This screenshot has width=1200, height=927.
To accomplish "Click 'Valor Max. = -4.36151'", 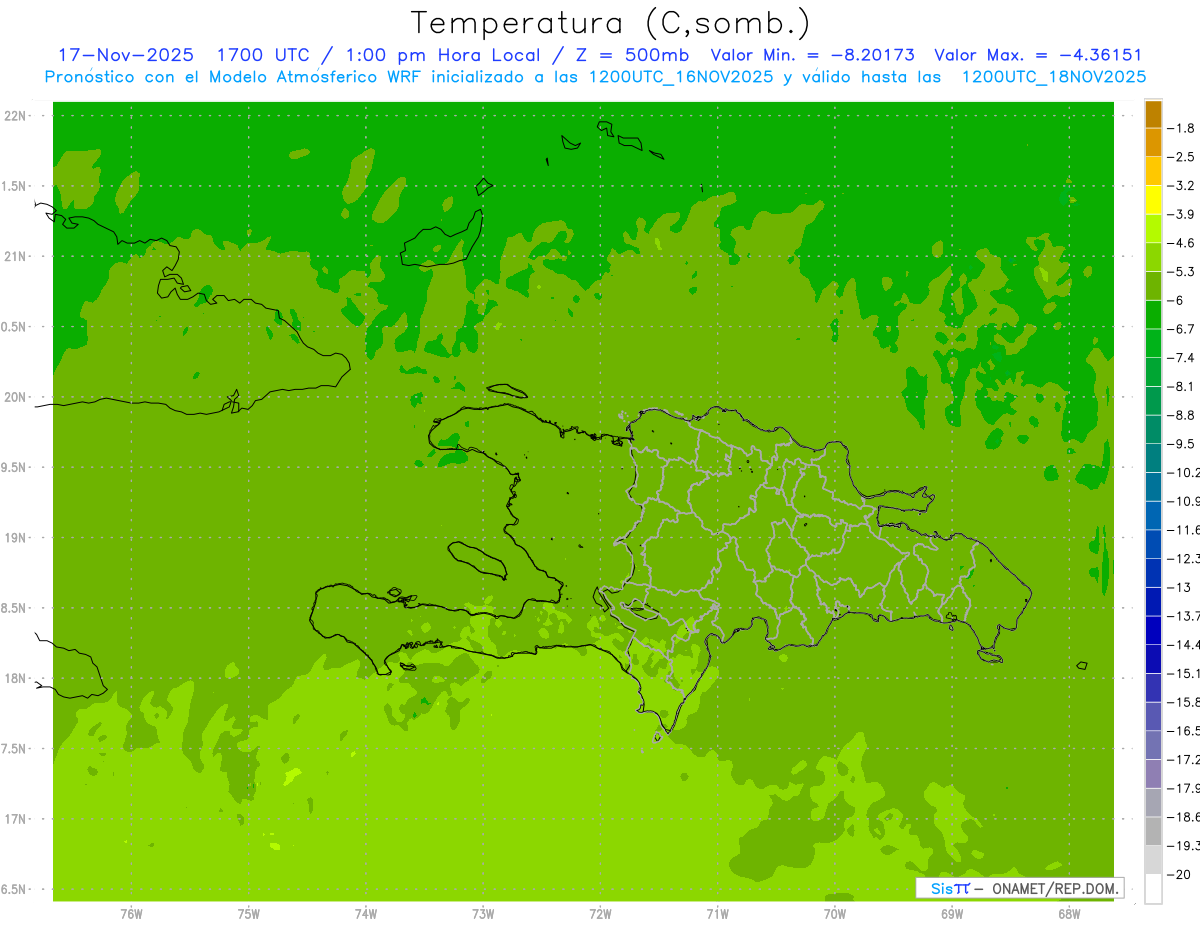I will click(1038, 55).
